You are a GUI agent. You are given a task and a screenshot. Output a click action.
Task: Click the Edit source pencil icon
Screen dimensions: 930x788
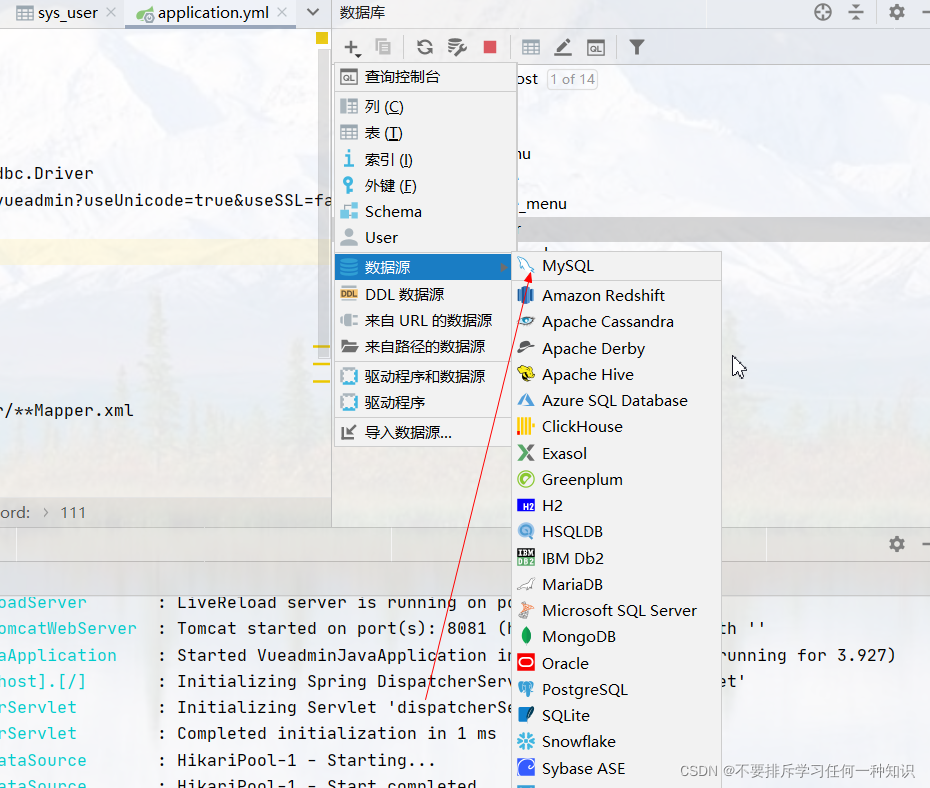[x=563, y=47]
